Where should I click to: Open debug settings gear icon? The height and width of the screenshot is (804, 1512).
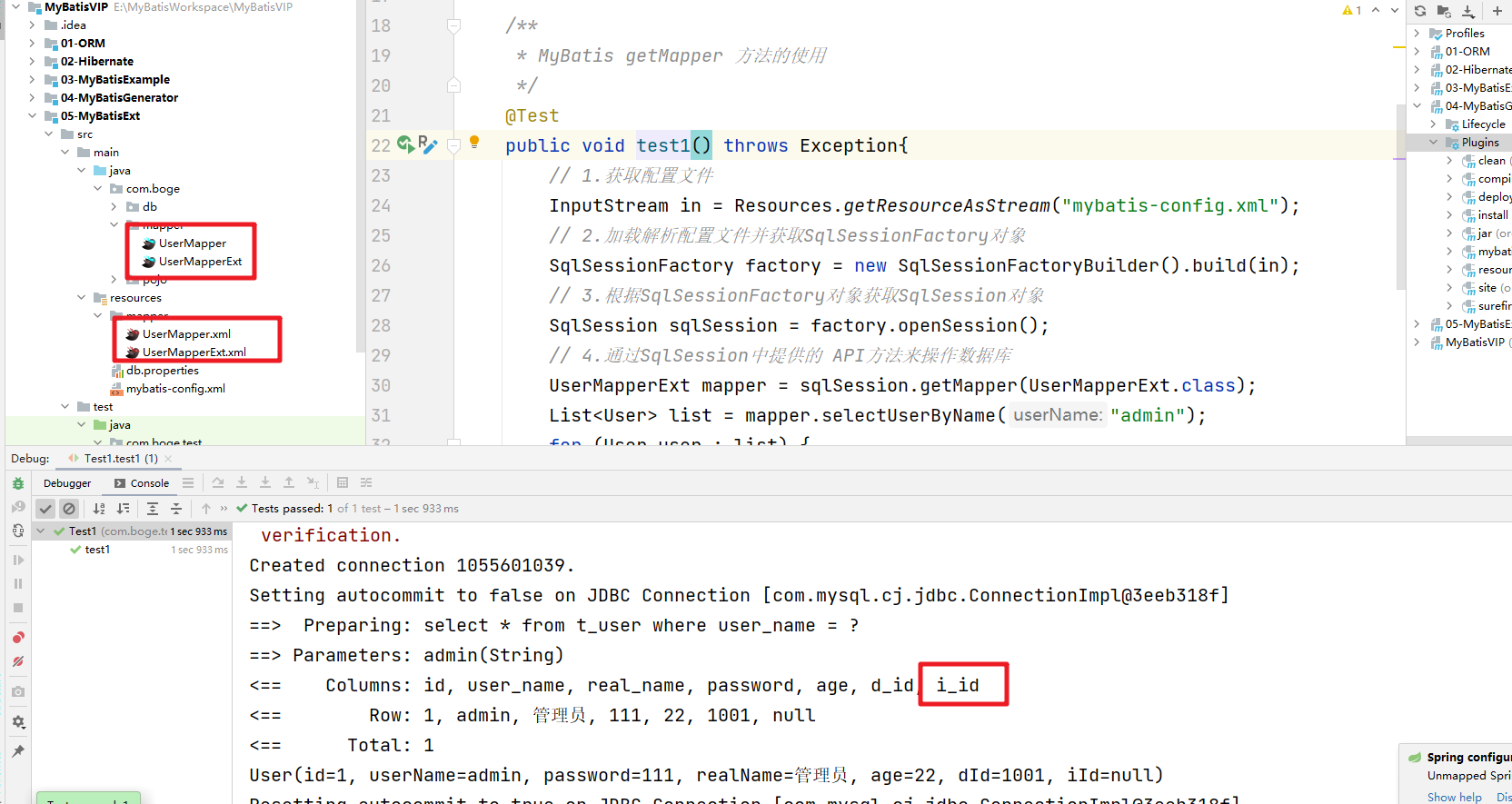pos(18,722)
